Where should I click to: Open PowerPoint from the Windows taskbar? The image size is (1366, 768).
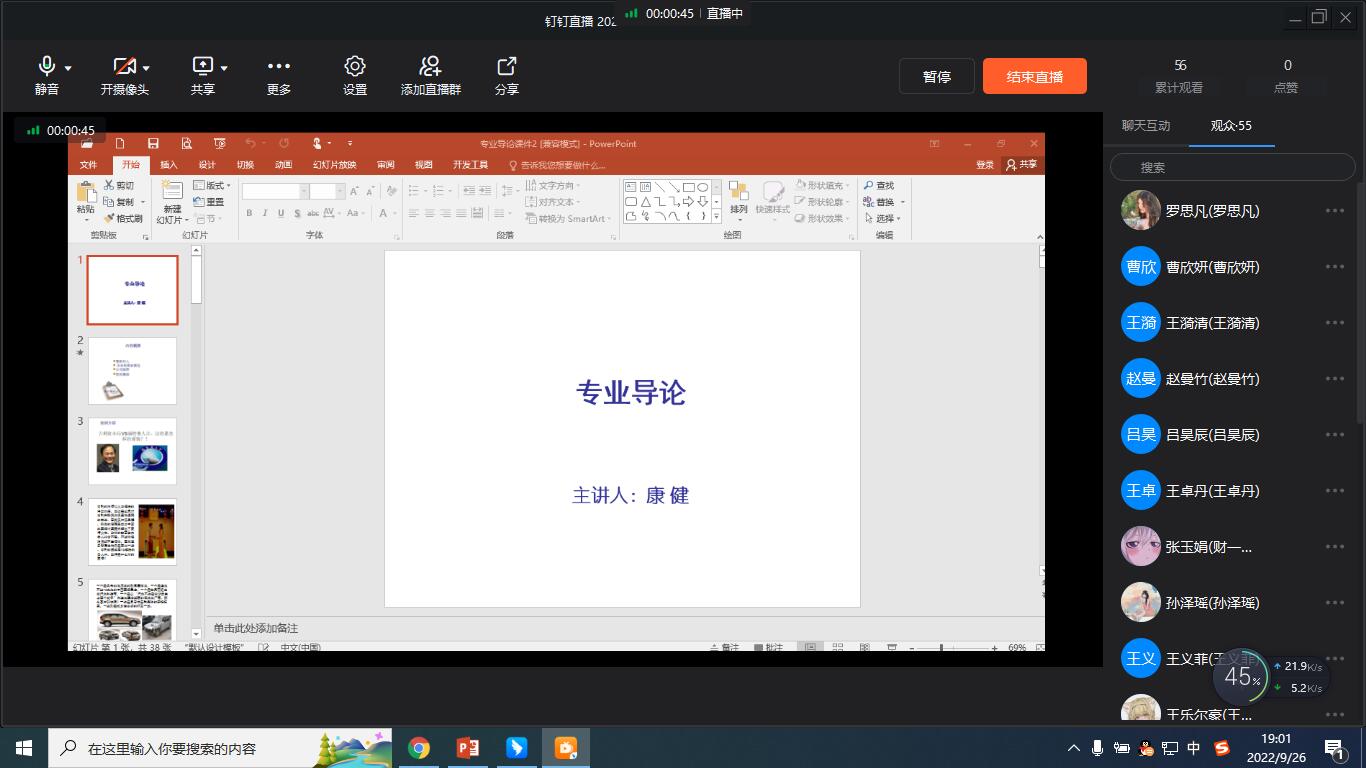click(468, 748)
